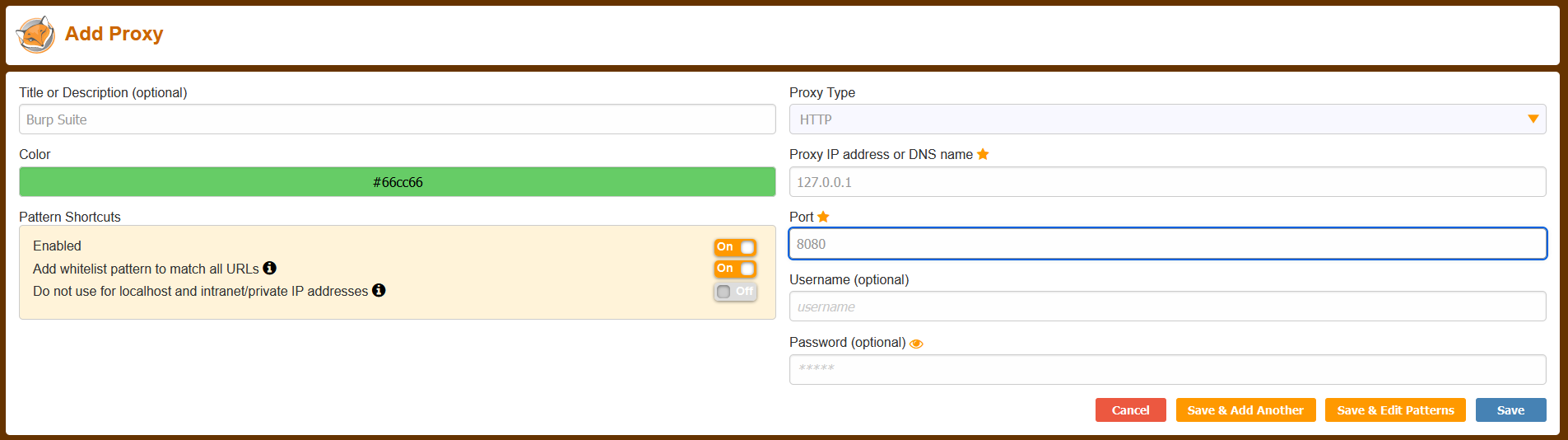
Task: Choose Save & Edit Patterns
Action: click(x=1395, y=410)
